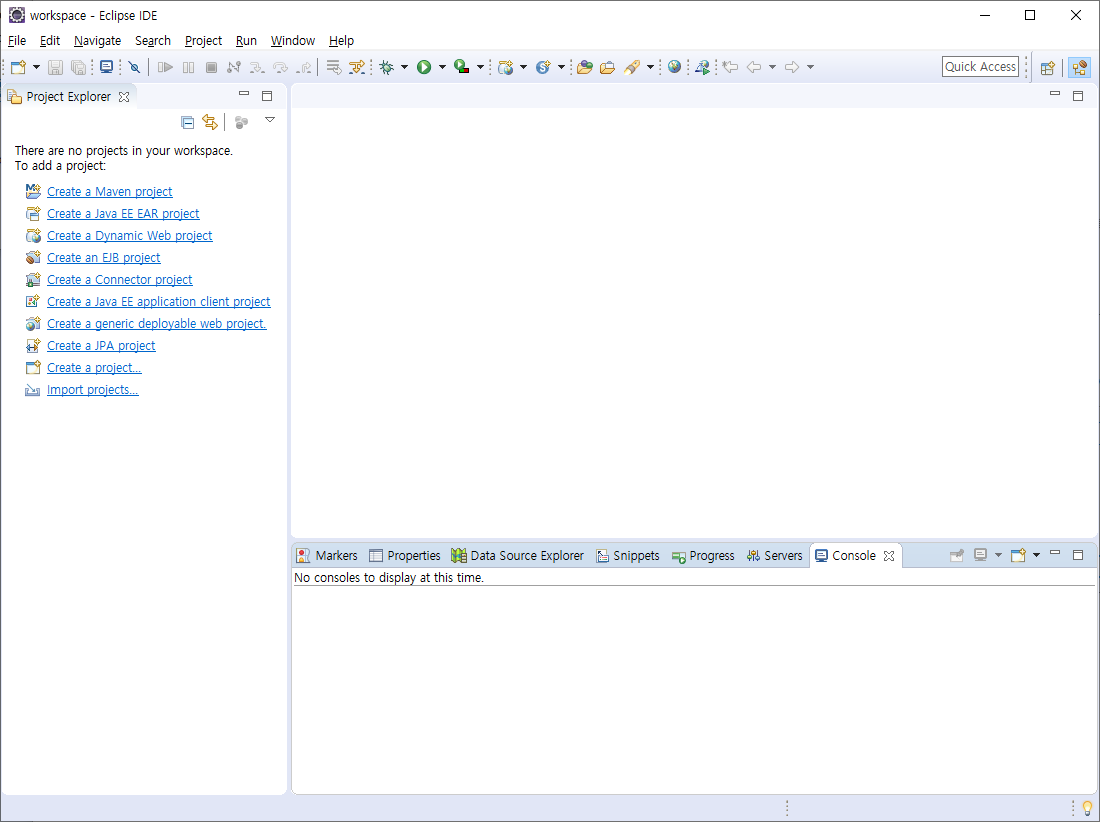This screenshot has height=822, width=1100.
Task: Click the Open Perspective icon
Action: [1047, 68]
